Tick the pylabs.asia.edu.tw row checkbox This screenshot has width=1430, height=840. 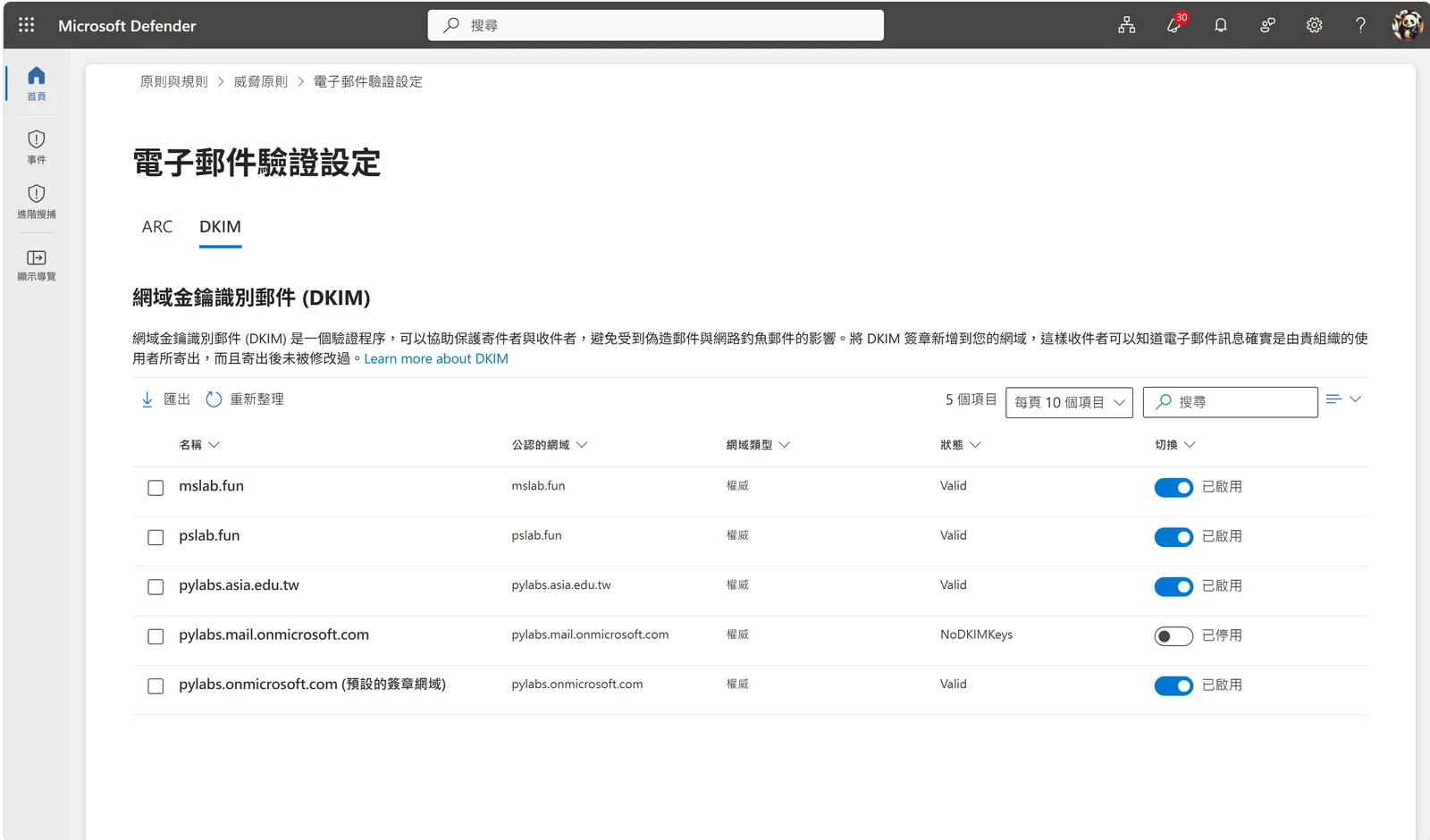(x=156, y=587)
